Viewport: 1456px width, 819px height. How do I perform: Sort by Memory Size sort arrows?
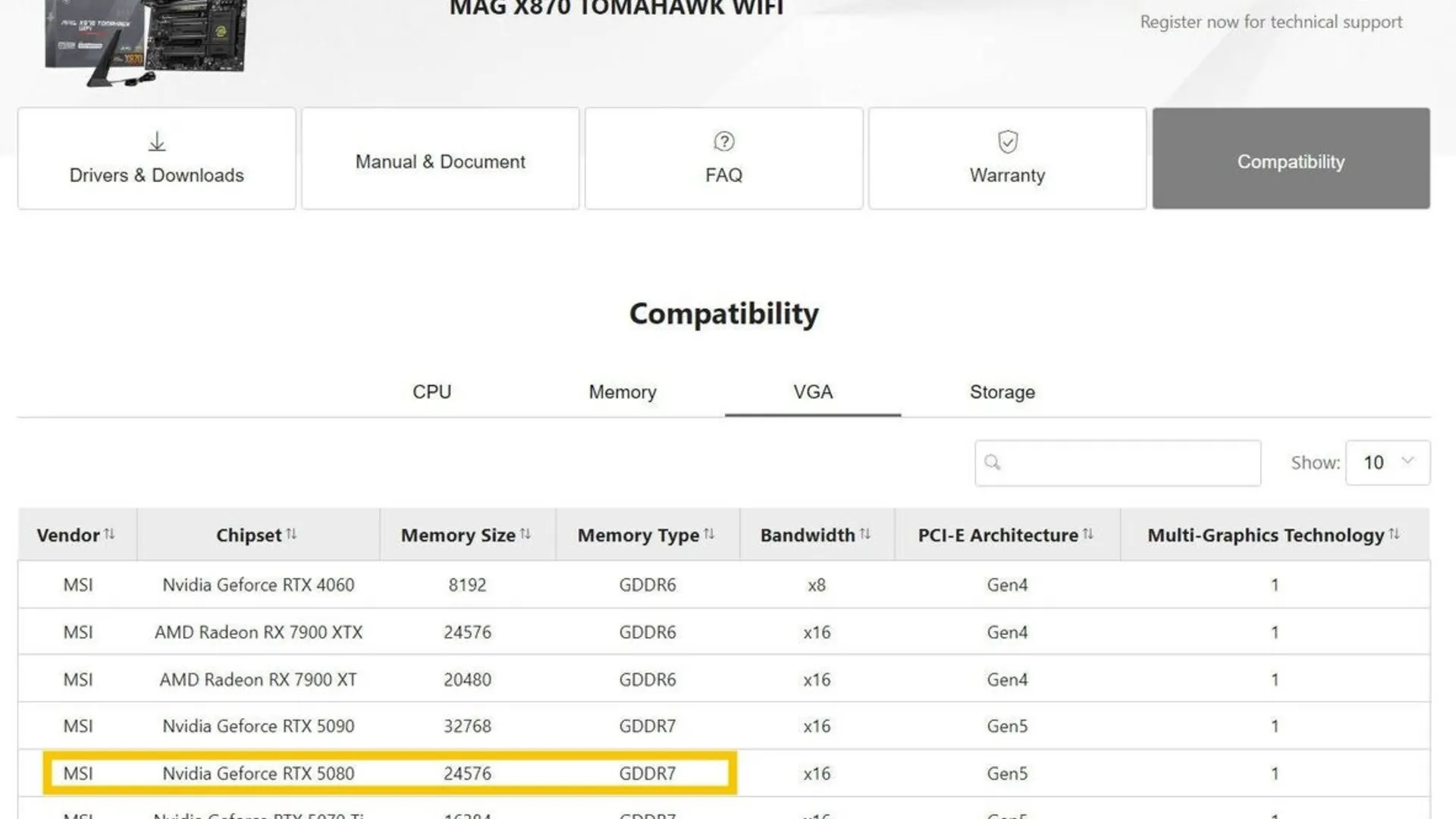coord(526,534)
